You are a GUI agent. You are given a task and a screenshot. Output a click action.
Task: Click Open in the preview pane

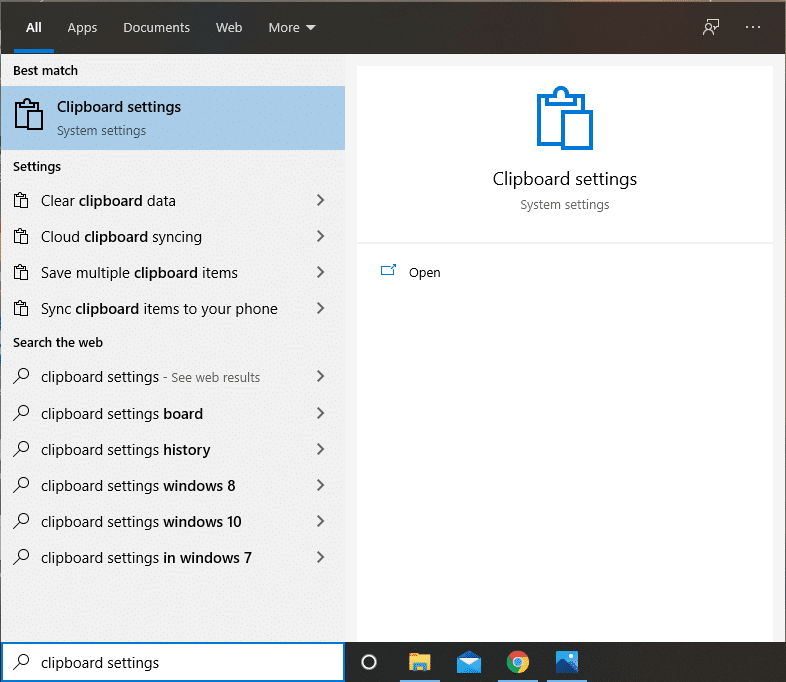click(x=424, y=272)
